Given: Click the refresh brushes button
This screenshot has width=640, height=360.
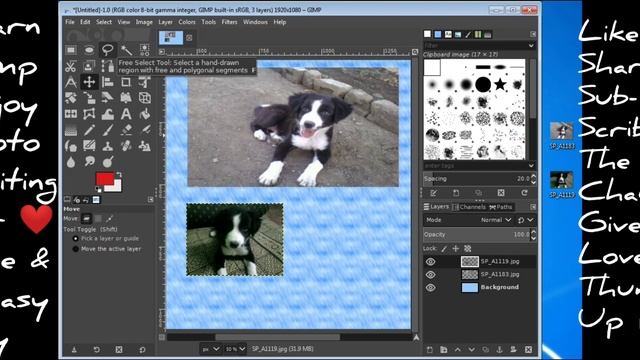Looking at the screenshot, I should [x=524, y=193].
